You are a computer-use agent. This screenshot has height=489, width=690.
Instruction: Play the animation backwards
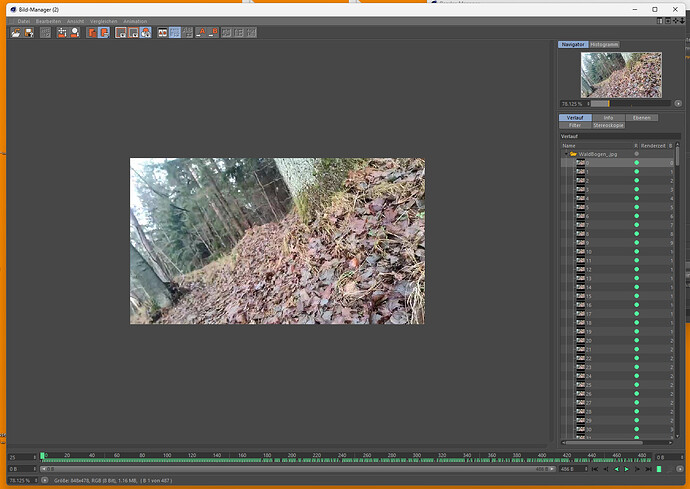pyautogui.click(x=616, y=469)
